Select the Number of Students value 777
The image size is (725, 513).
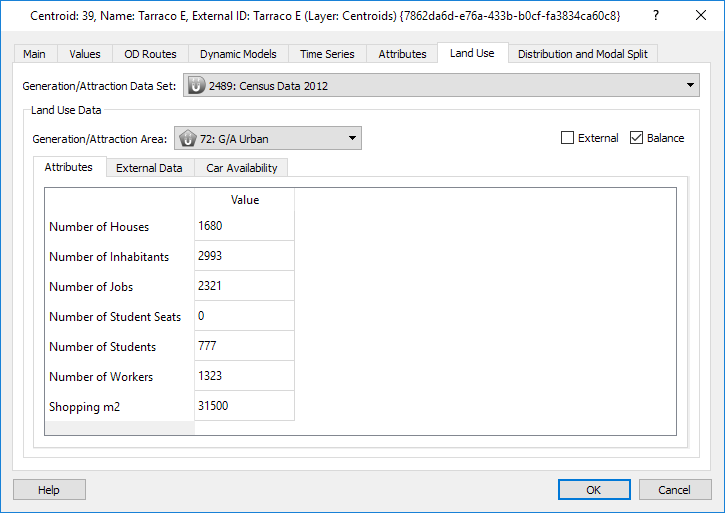tap(244, 346)
